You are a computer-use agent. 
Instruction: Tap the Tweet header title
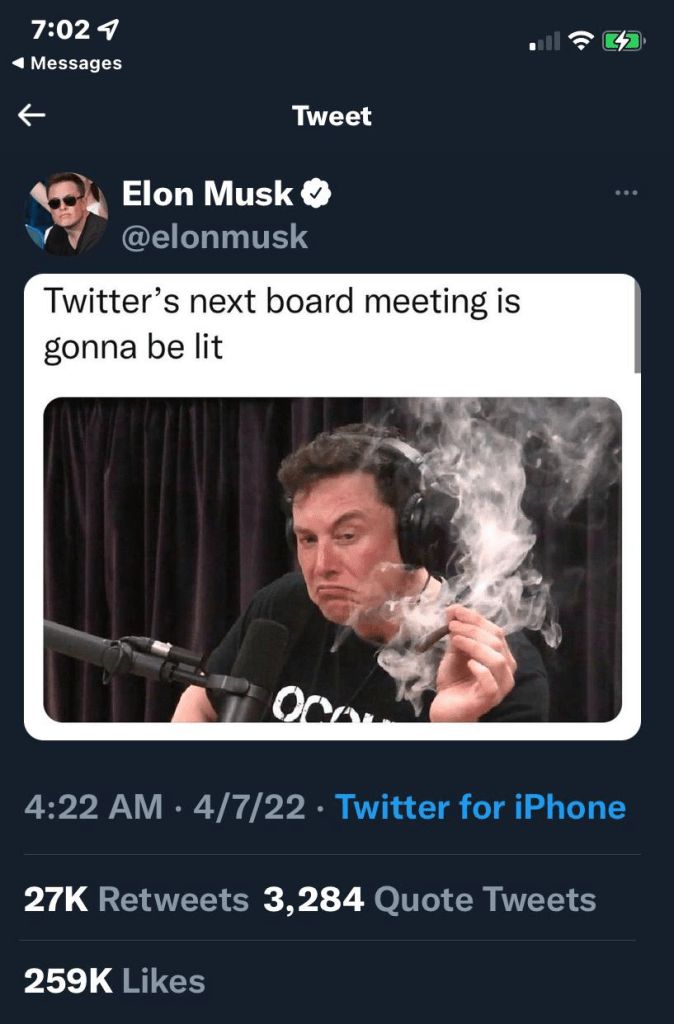tap(331, 116)
